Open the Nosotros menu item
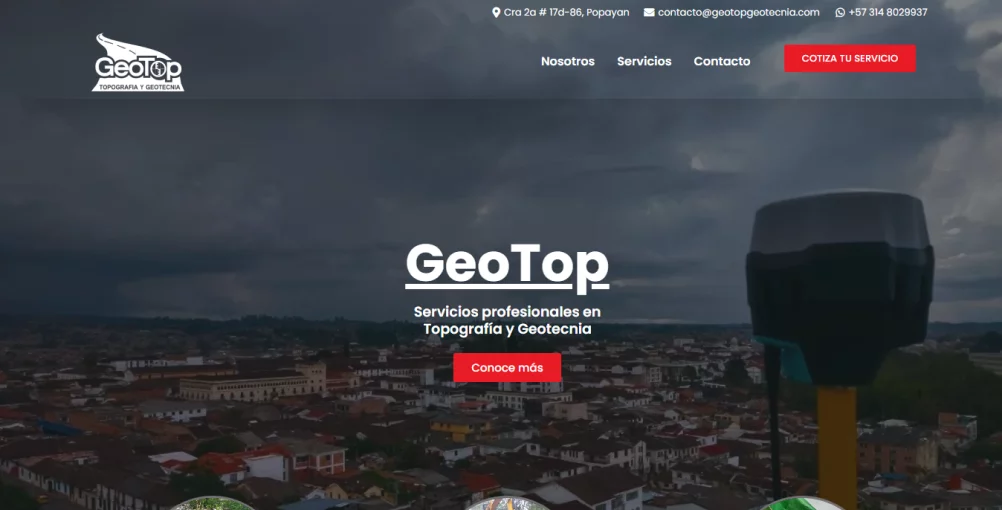 tap(567, 61)
